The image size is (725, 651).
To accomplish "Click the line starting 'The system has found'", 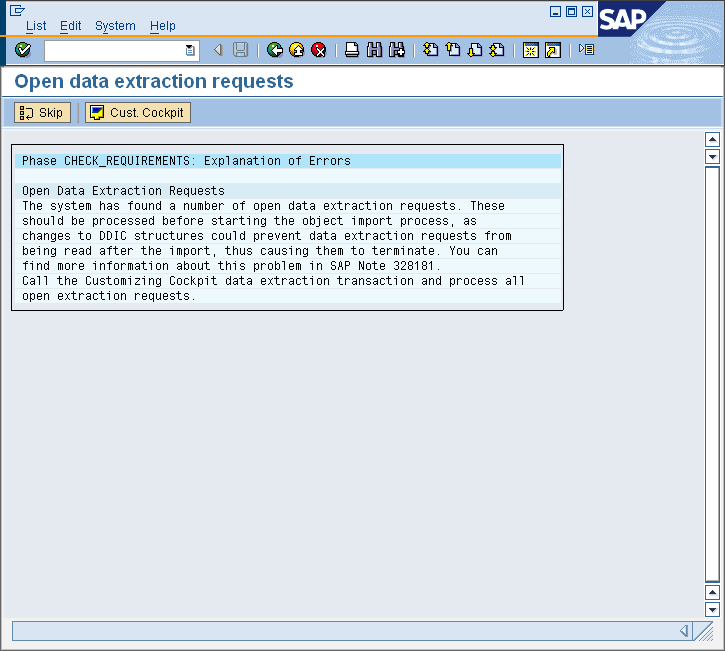I will tap(288, 206).
